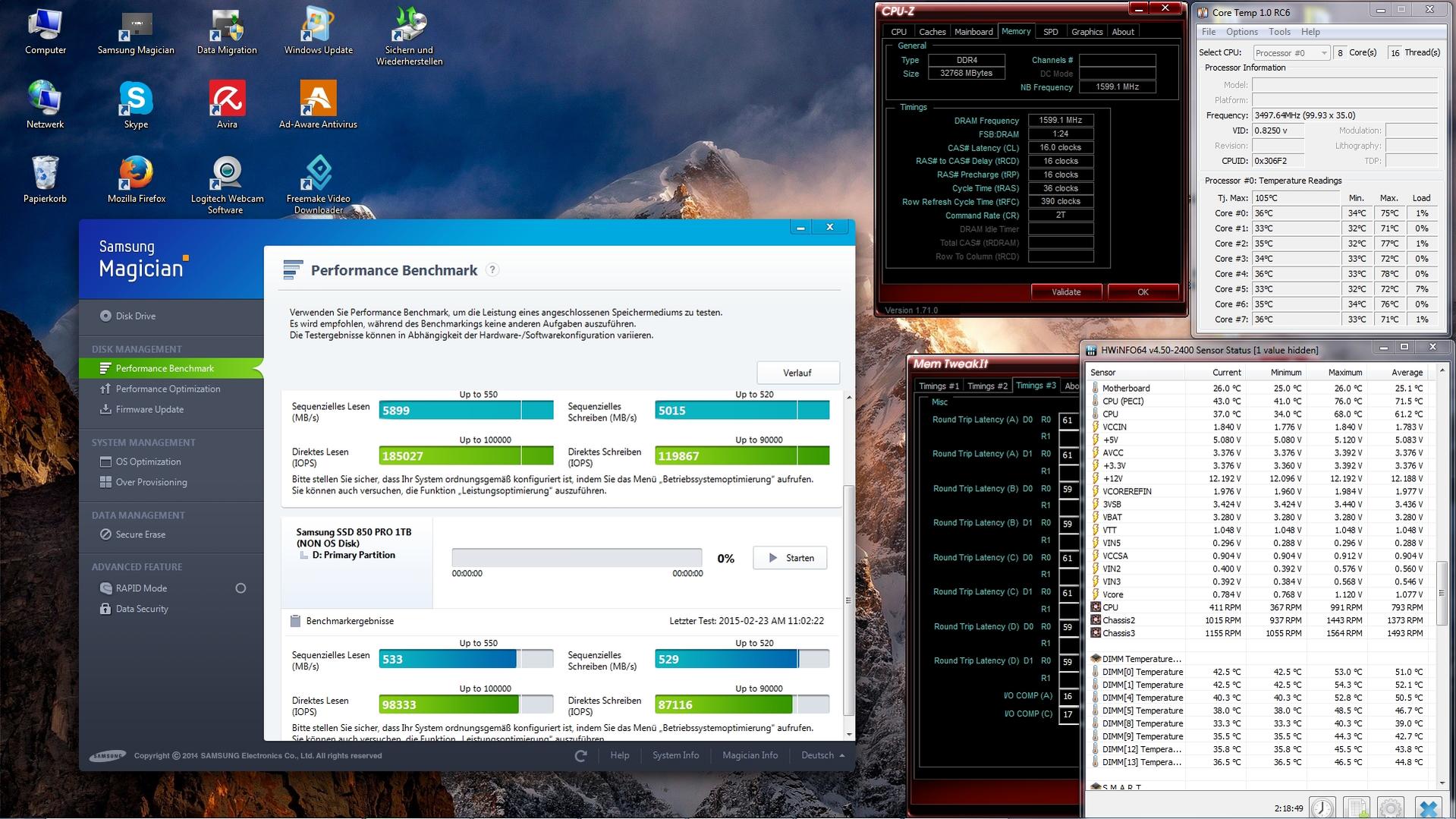Click the blue X icon in HWiNFO64
1456x819 pixels.
point(1429,808)
